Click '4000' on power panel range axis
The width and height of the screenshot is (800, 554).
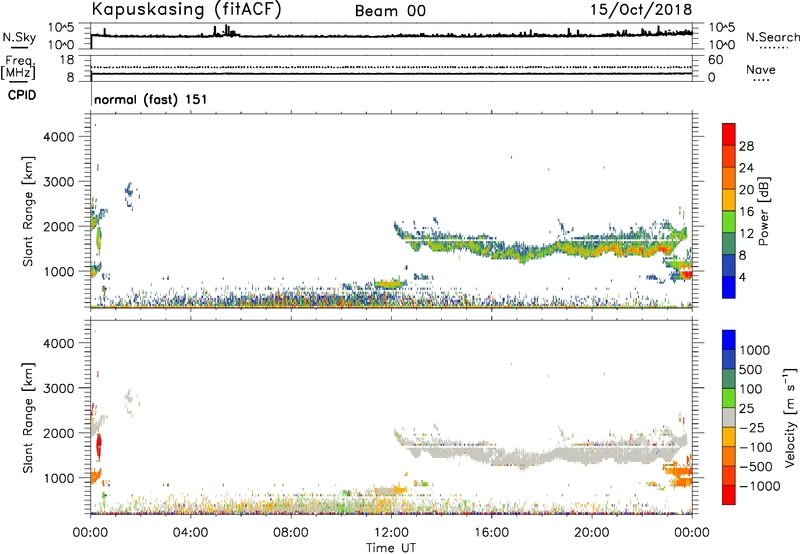click(x=59, y=137)
